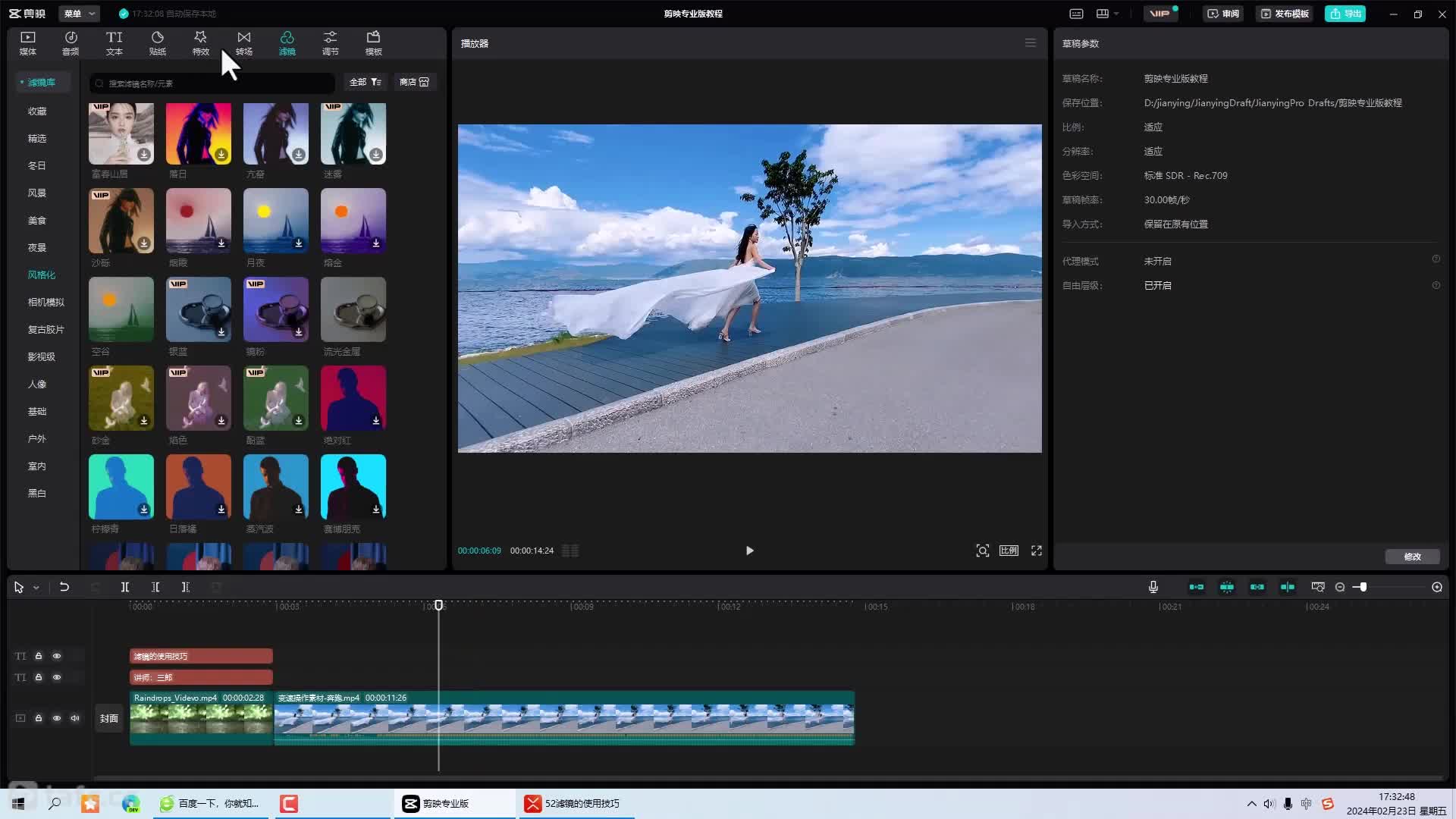Mute the main video track audio

click(x=75, y=718)
